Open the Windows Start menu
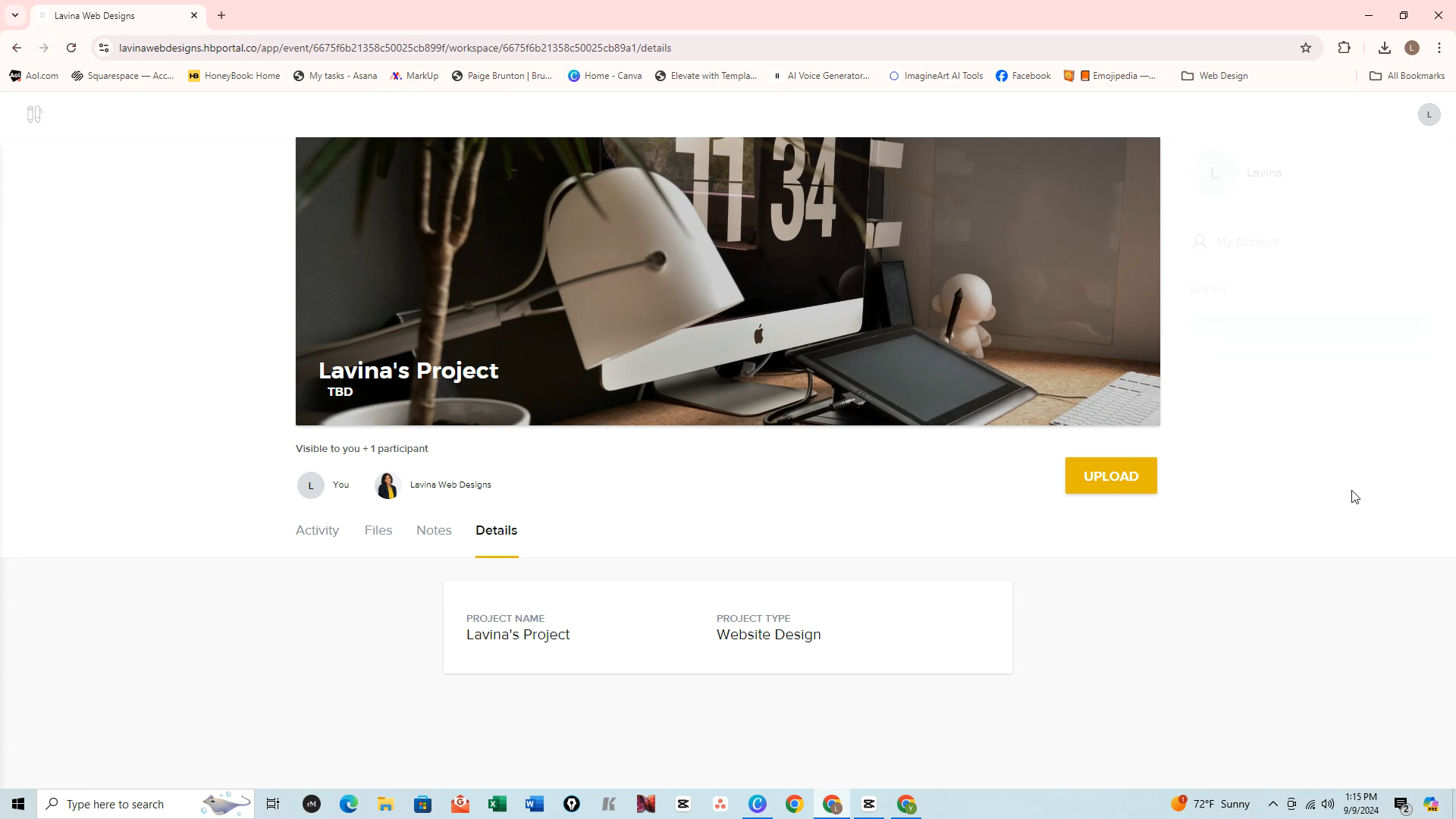This screenshot has width=1456, height=819. [x=18, y=804]
